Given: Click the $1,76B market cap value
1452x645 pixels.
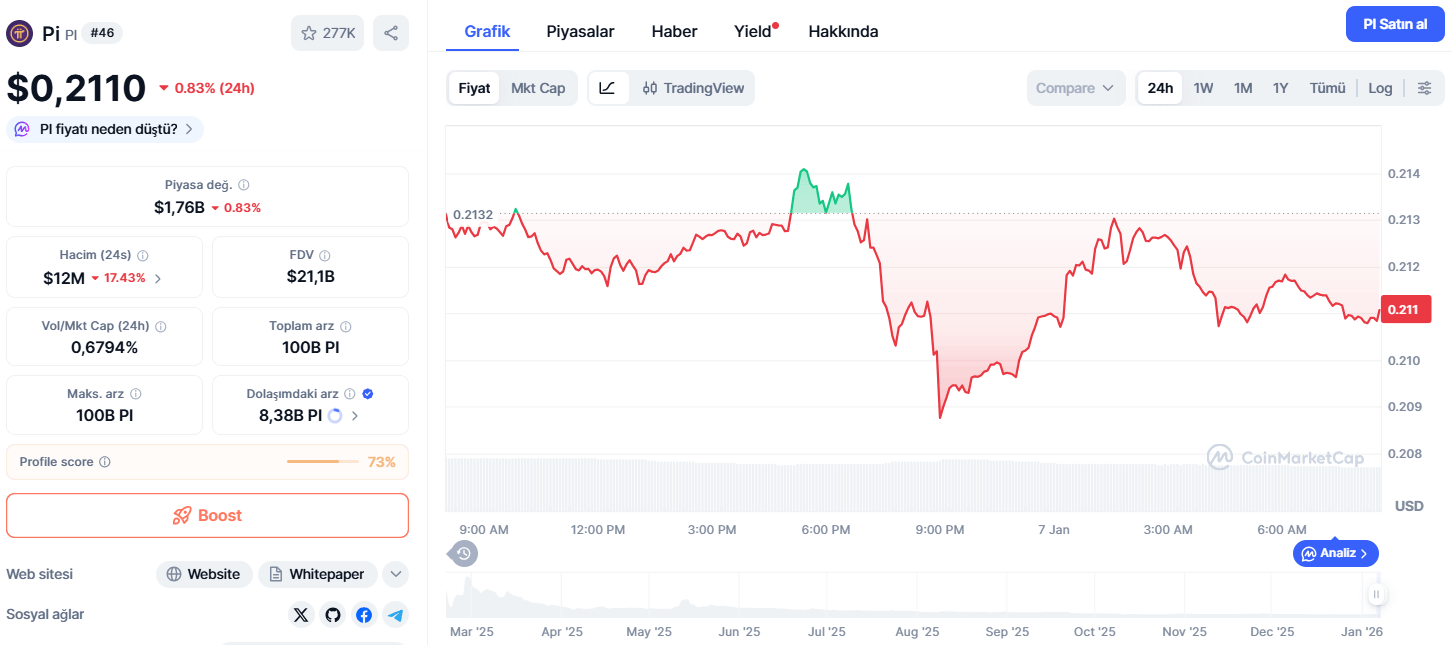Looking at the screenshot, I should tap(179, 207).
